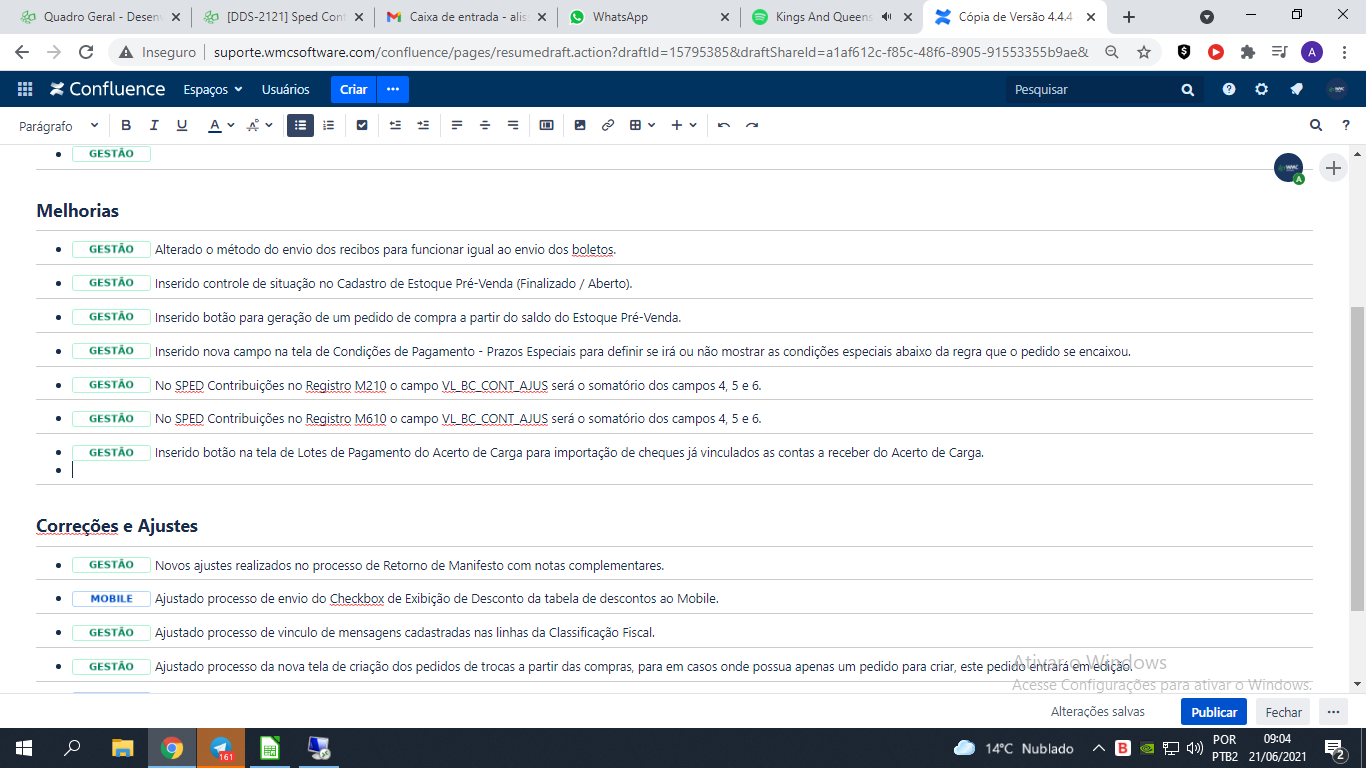Toggle the bullet list button

tap(300, 125)
